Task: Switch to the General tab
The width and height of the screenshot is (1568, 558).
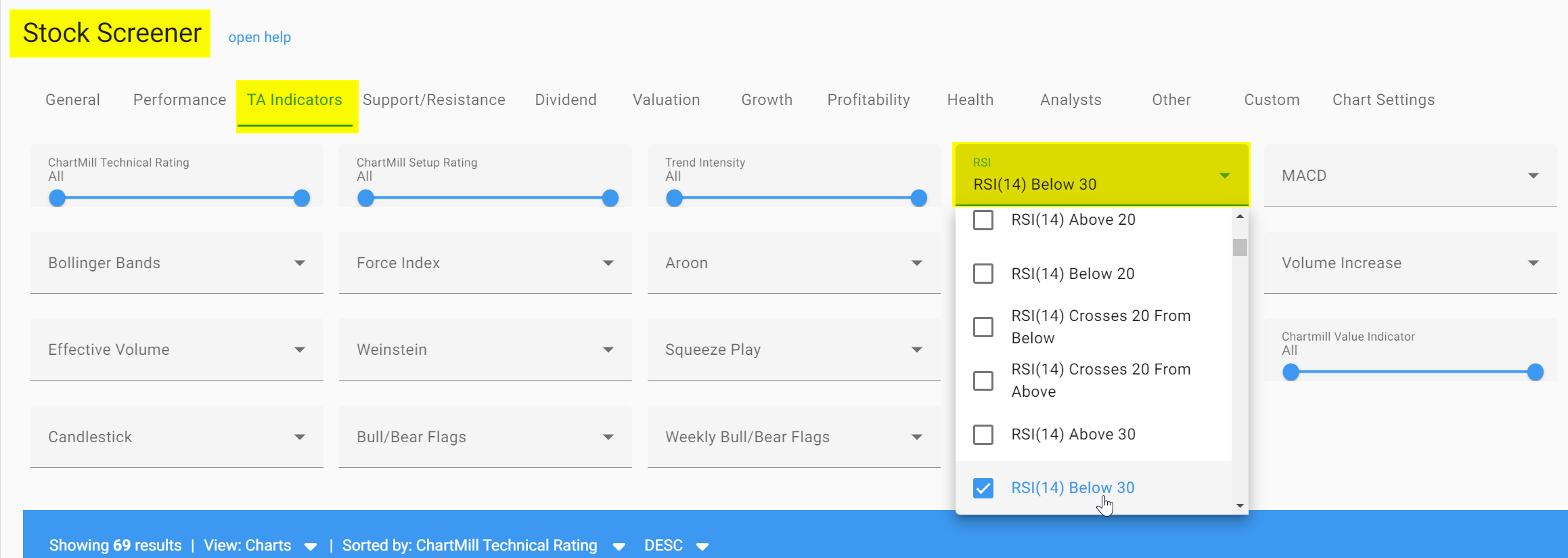Action: click(x=72, y=100)
